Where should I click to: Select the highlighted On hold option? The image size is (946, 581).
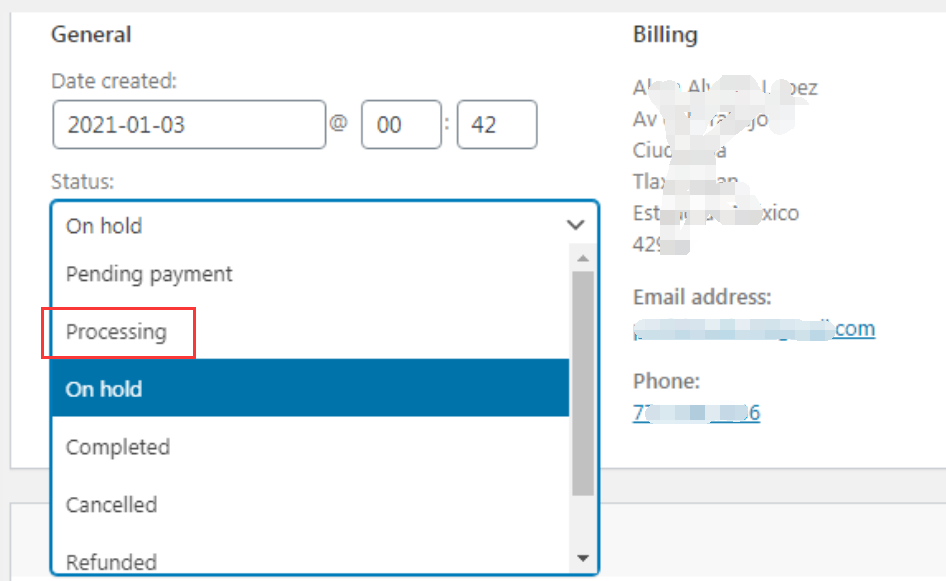pos(310,389)
